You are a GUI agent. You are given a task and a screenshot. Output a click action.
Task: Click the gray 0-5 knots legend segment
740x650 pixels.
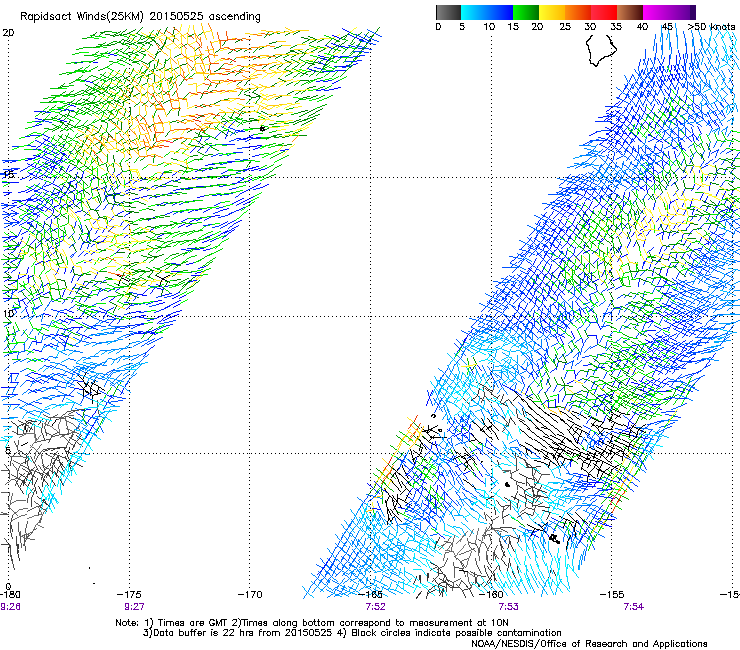(x=448, y=12)
